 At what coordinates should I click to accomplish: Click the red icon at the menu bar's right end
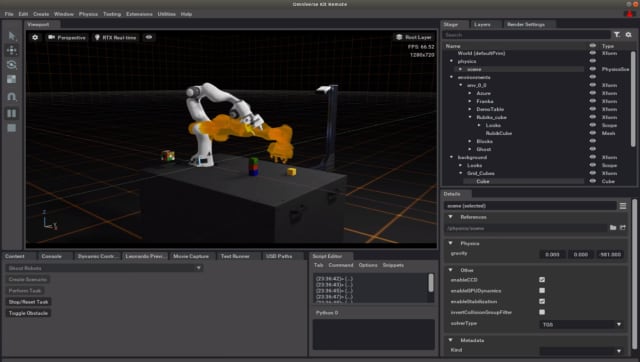pos(629,13)
